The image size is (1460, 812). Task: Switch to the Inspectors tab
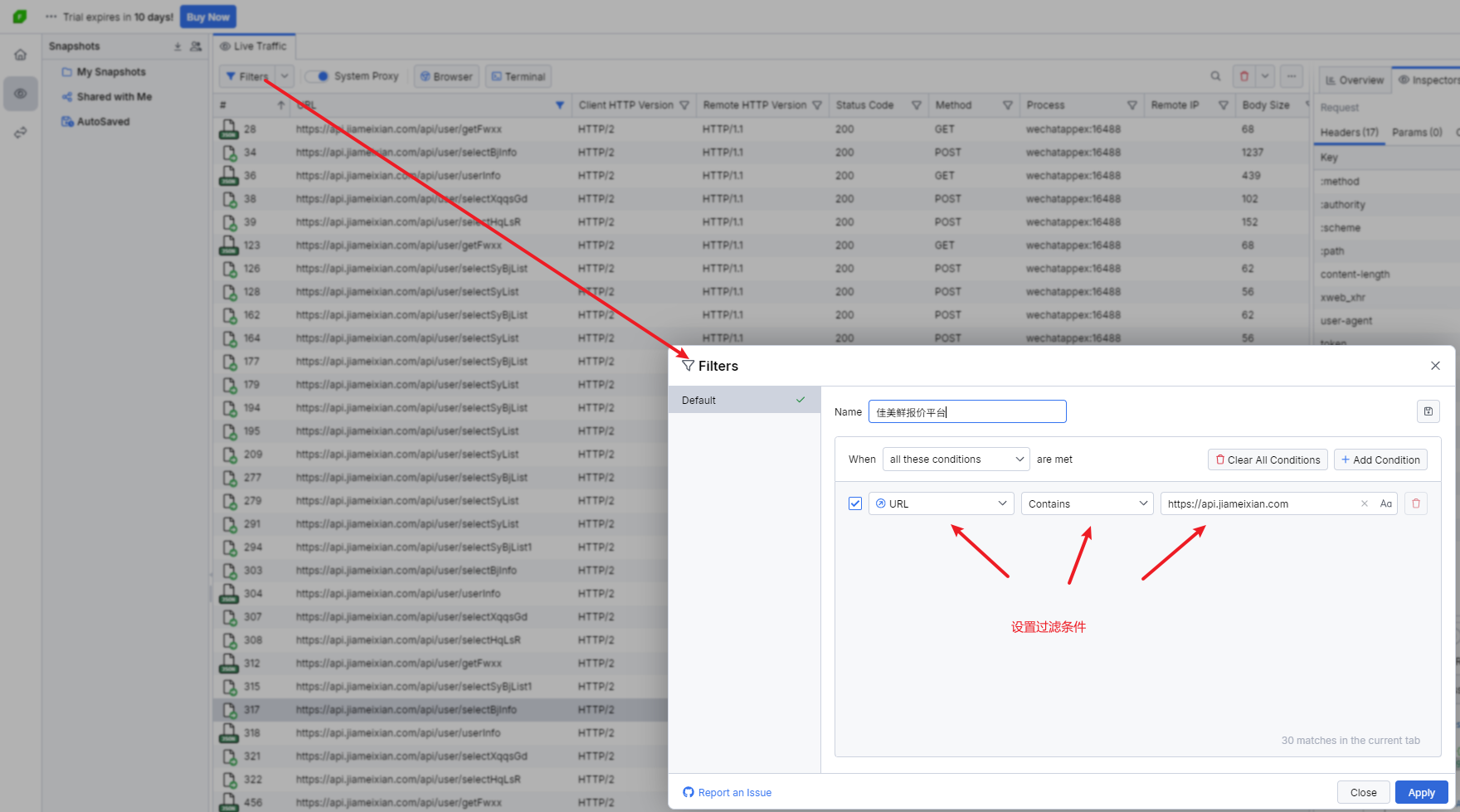pos(1428,80)
